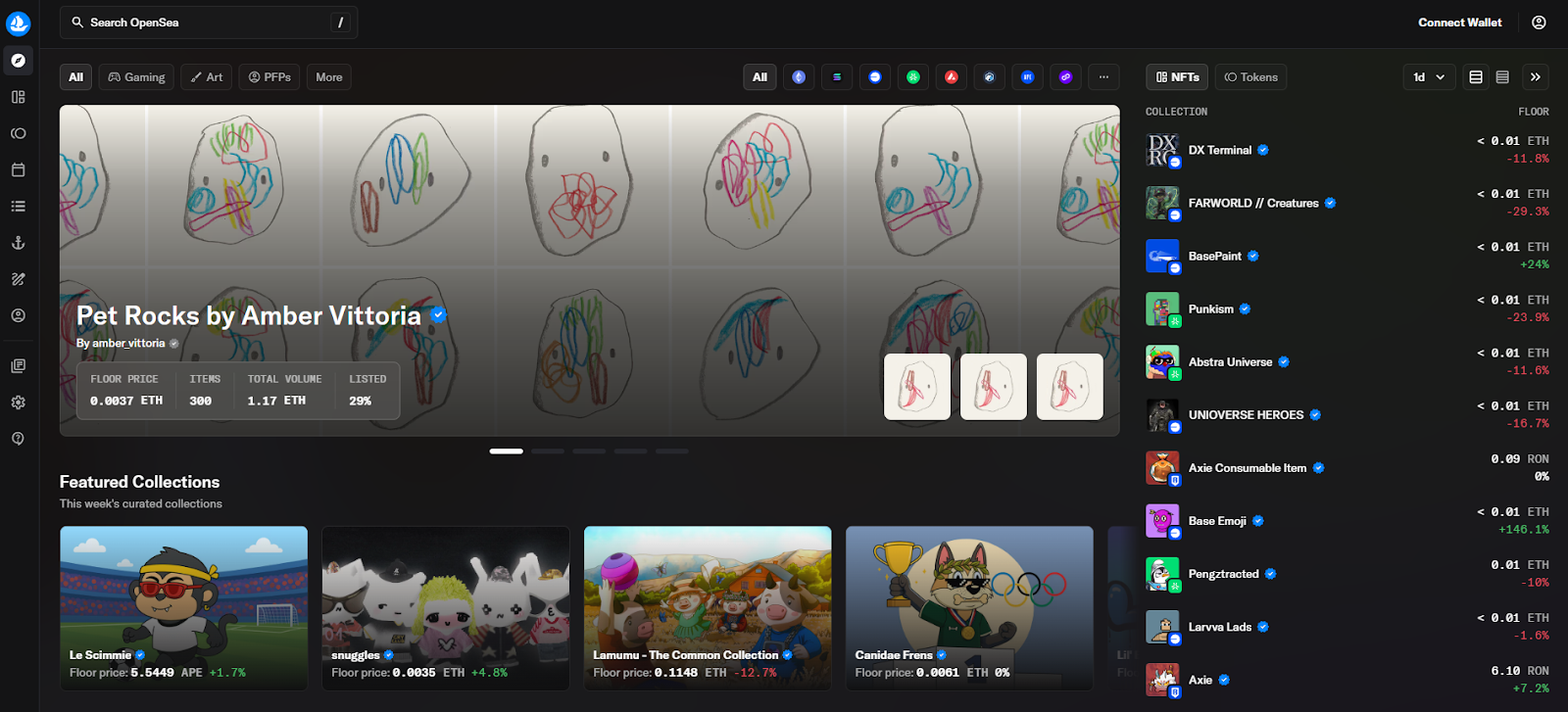Open the anchor Rewards icon in sidebar
This screenshot has height=712, width=1568.
point(18,243)
